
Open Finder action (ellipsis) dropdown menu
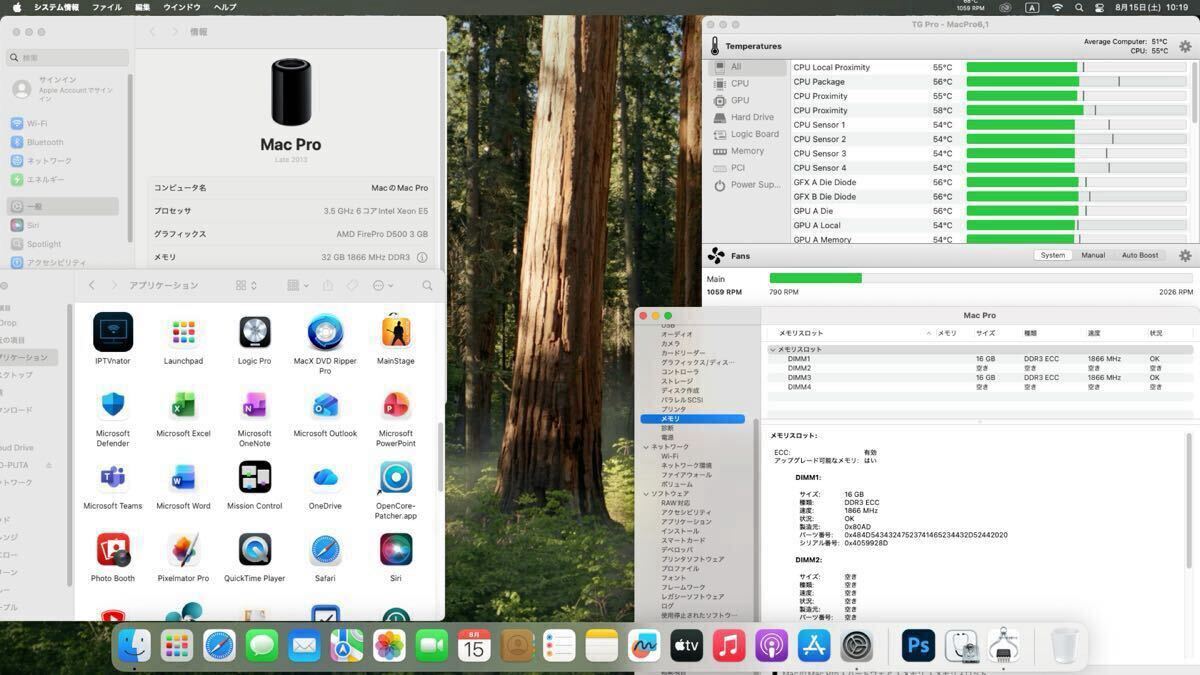click(x=383, y=285)
